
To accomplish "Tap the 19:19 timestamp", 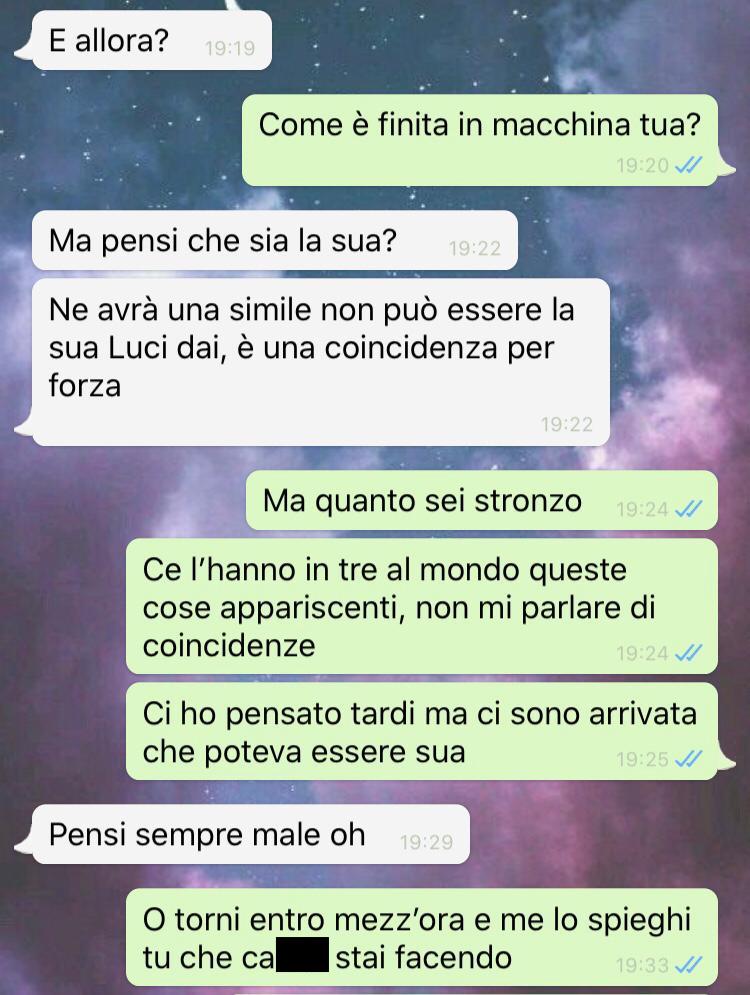I will click(x=230, y=48).
